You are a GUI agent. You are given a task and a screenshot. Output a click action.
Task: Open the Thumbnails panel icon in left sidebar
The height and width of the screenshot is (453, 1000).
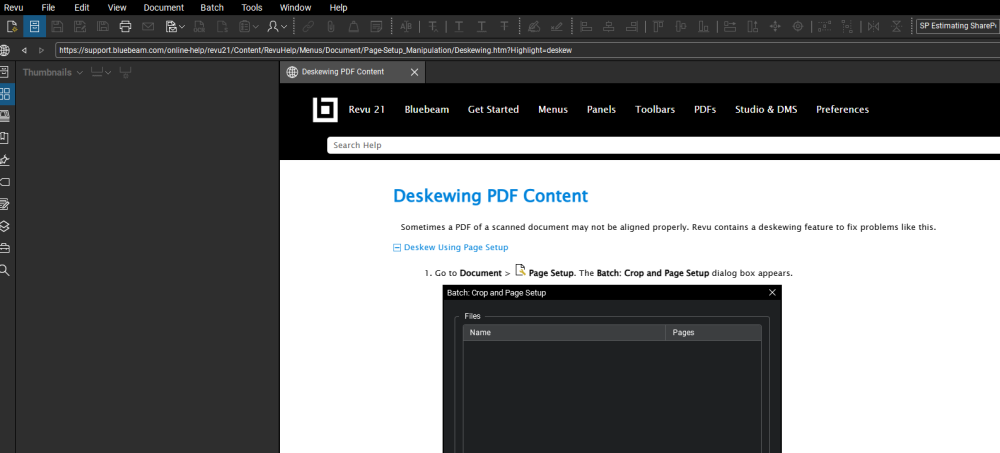click(x=5, y=94)
